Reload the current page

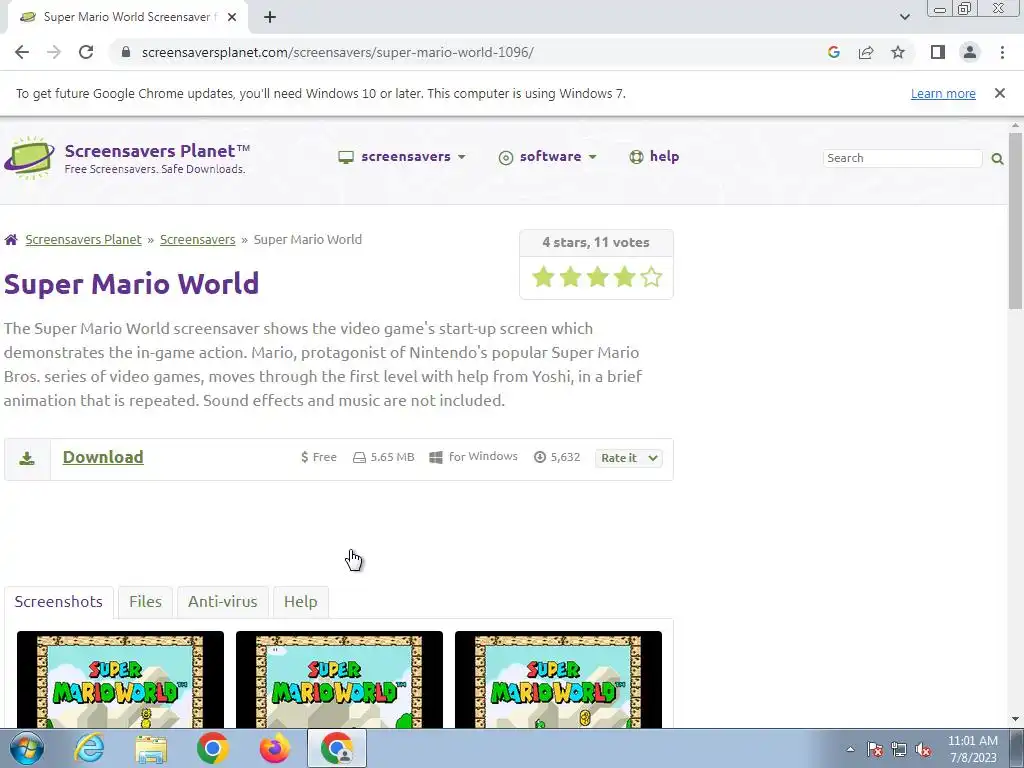tap(86, 52)
